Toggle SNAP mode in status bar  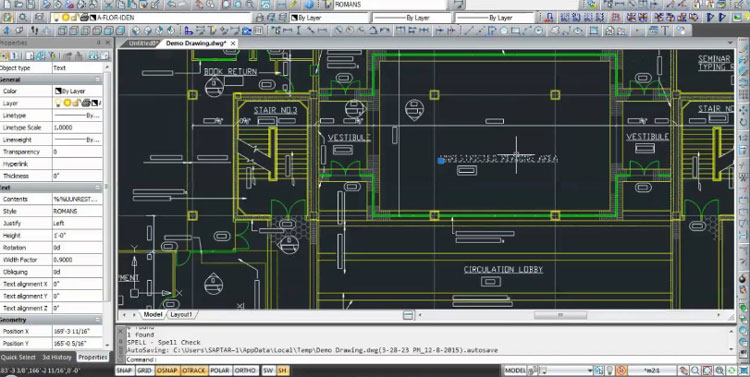coord(124,370)
